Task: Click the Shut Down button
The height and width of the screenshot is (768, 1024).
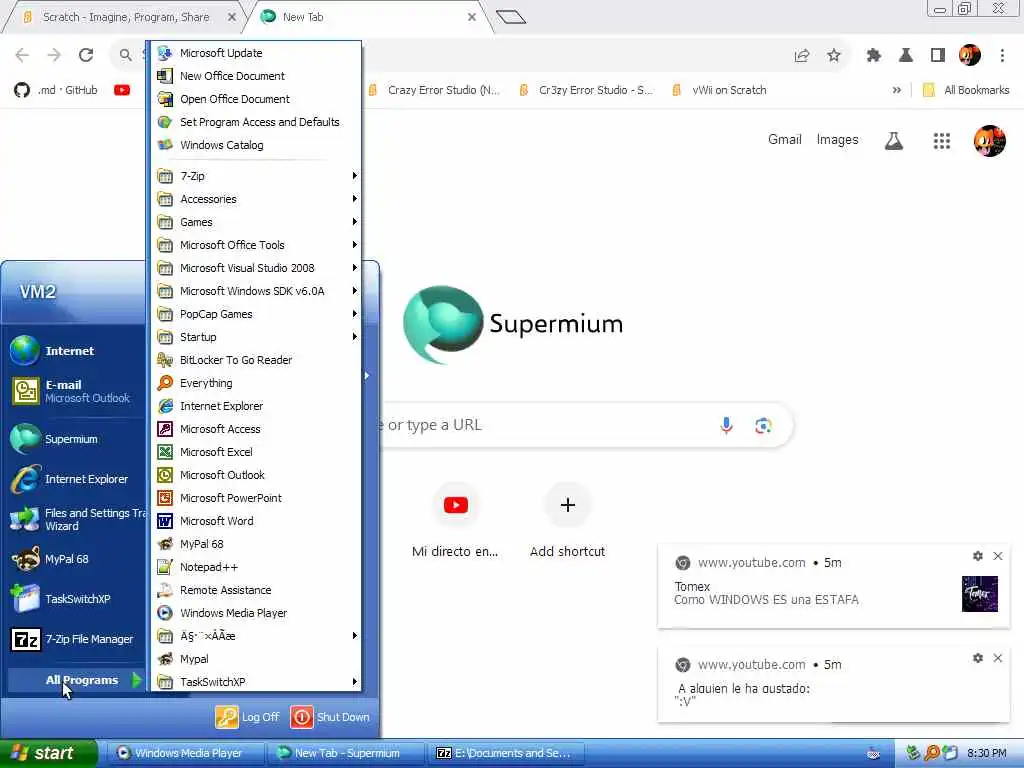Action: 330,717
